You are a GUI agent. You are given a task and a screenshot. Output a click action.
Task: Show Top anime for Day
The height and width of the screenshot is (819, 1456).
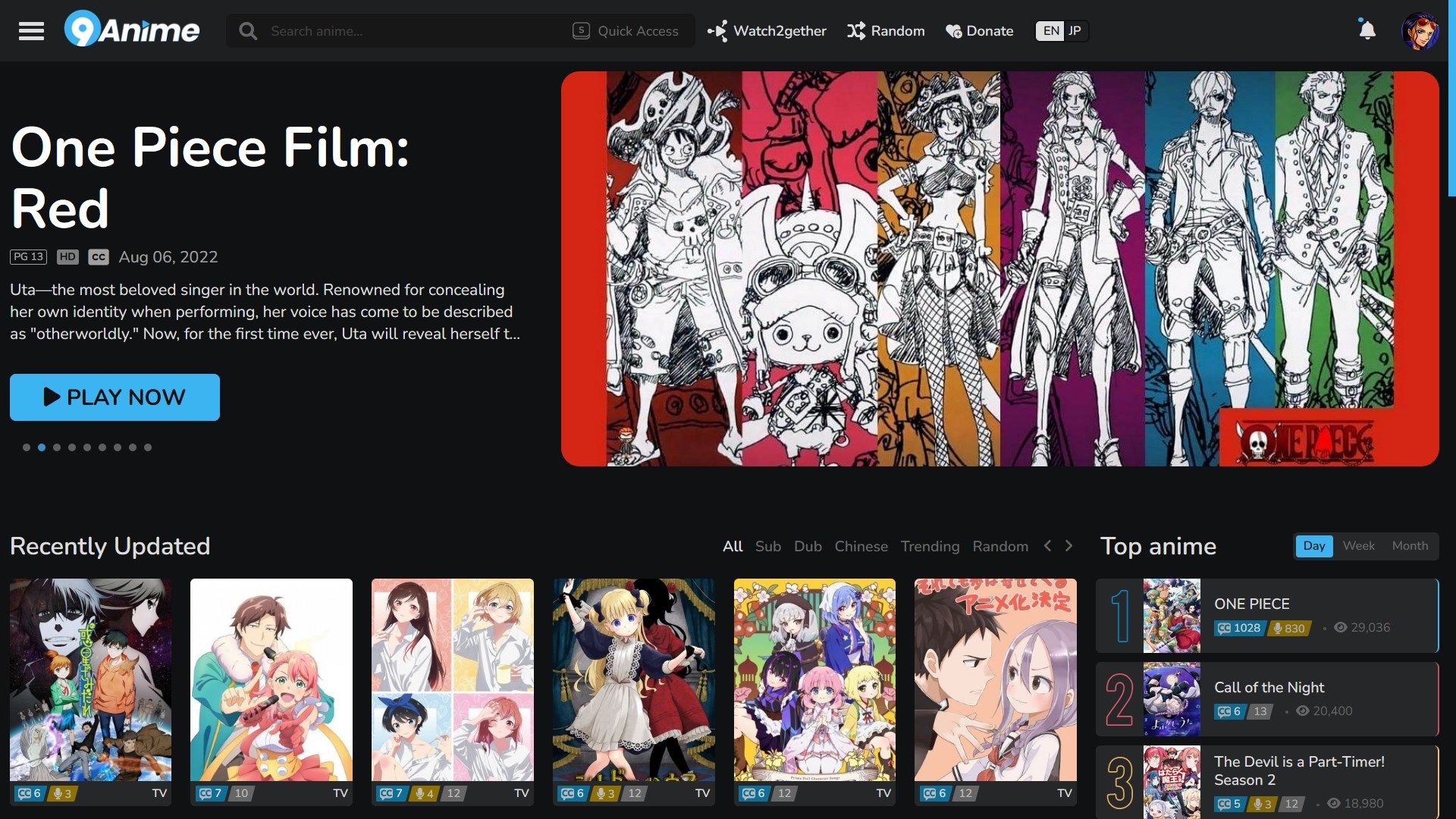click(1314, 546)
